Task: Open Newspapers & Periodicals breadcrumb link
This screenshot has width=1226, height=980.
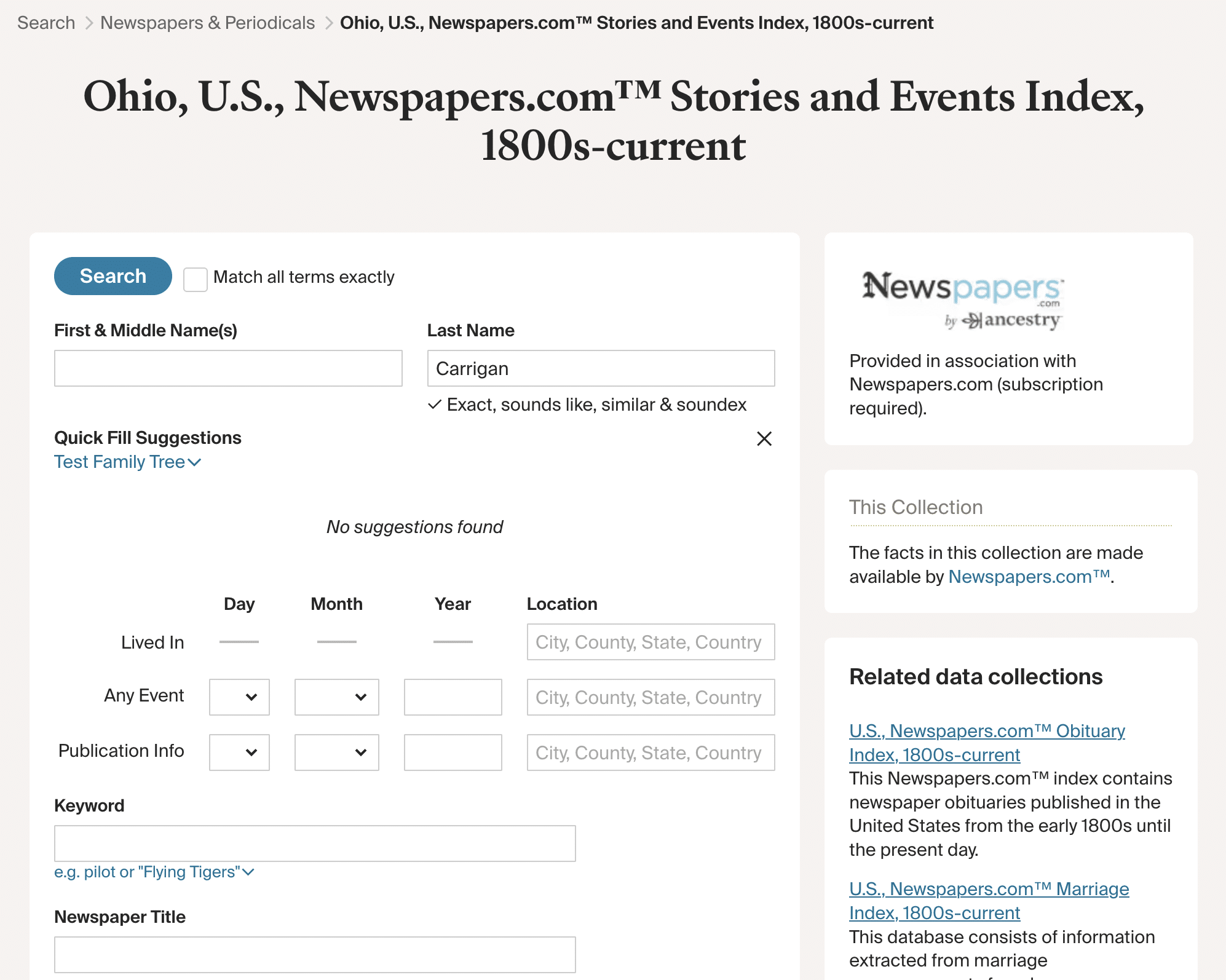Action: (208, 23)
